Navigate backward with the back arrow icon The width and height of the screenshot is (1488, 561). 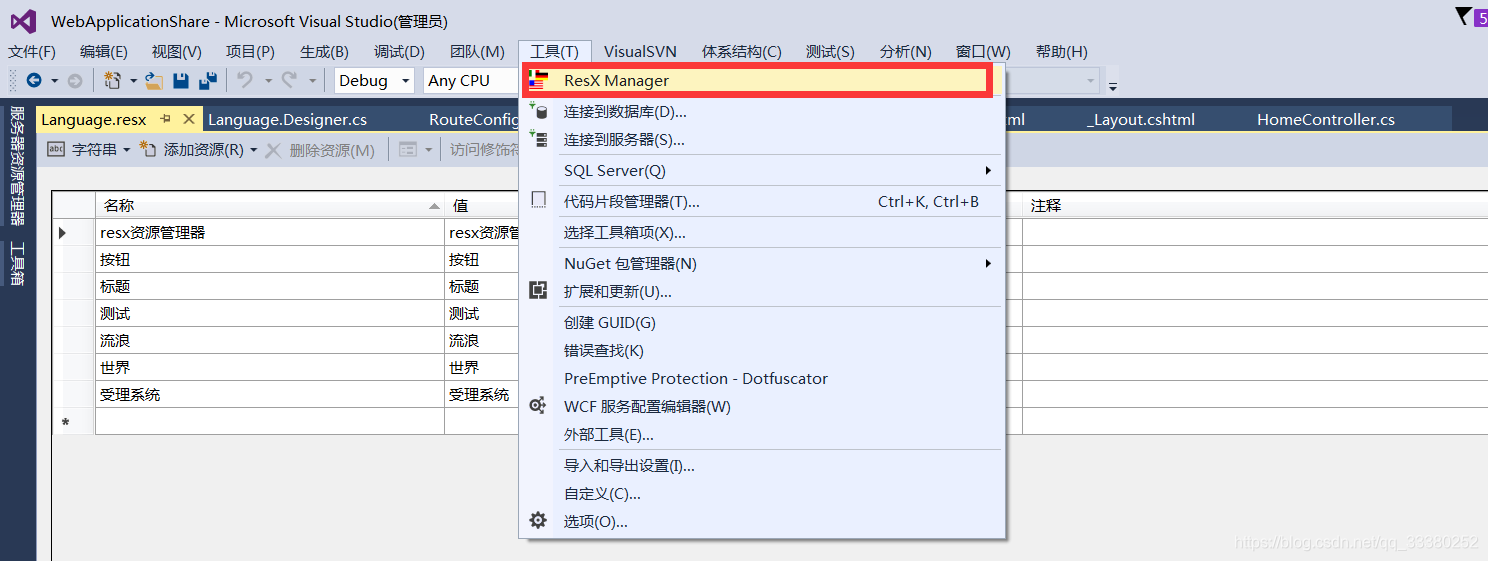click(34, 80)
